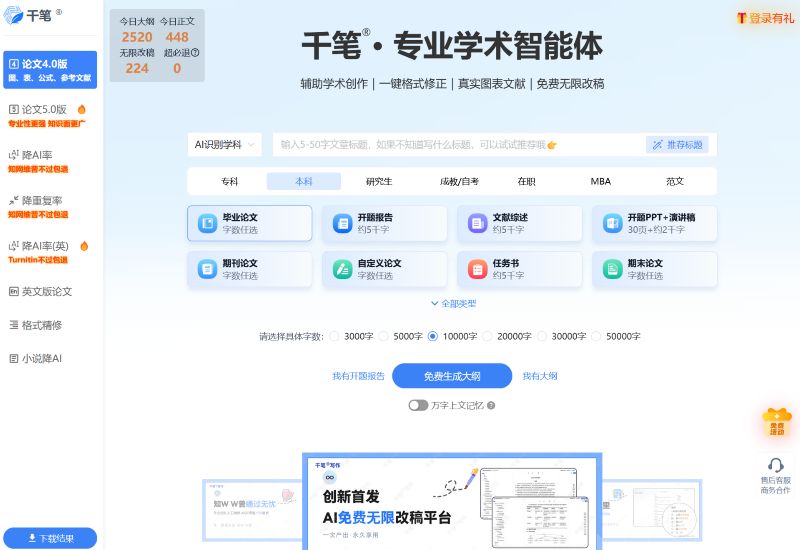800x550 pixels.
Task: Toggle the 万字上文记忆 switch
Action: [x=418, y=405]
